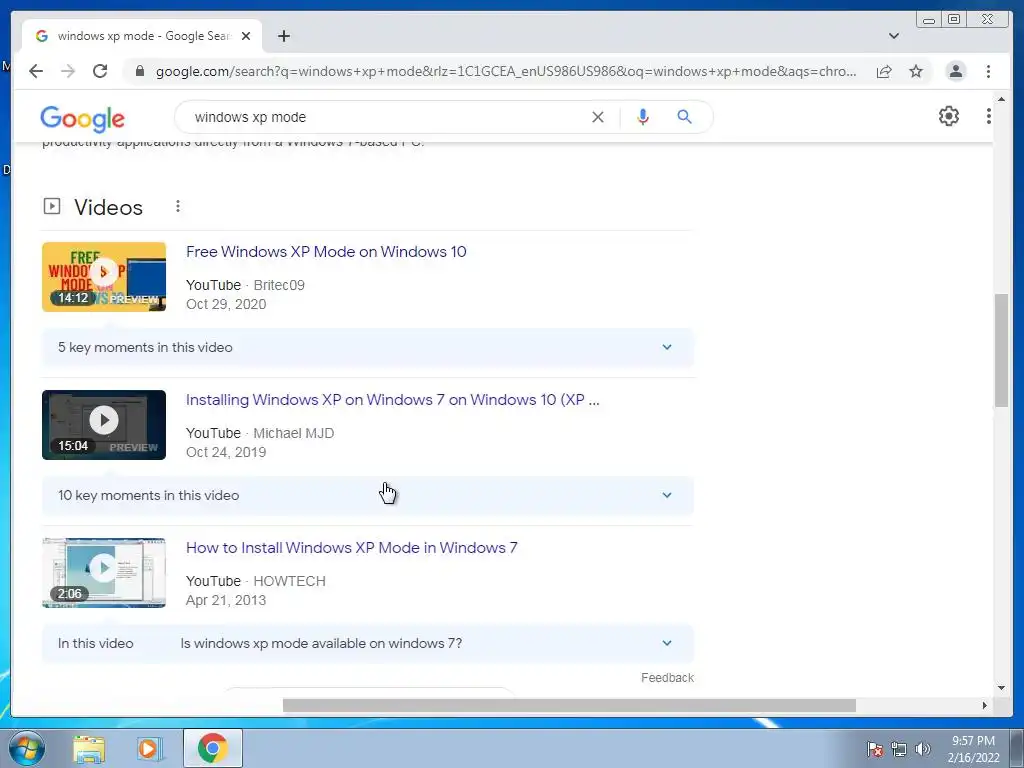This screenshot has height=768, width=1024.
Task: Play the Britec09 video thumbnail
Action: [104, 276]
